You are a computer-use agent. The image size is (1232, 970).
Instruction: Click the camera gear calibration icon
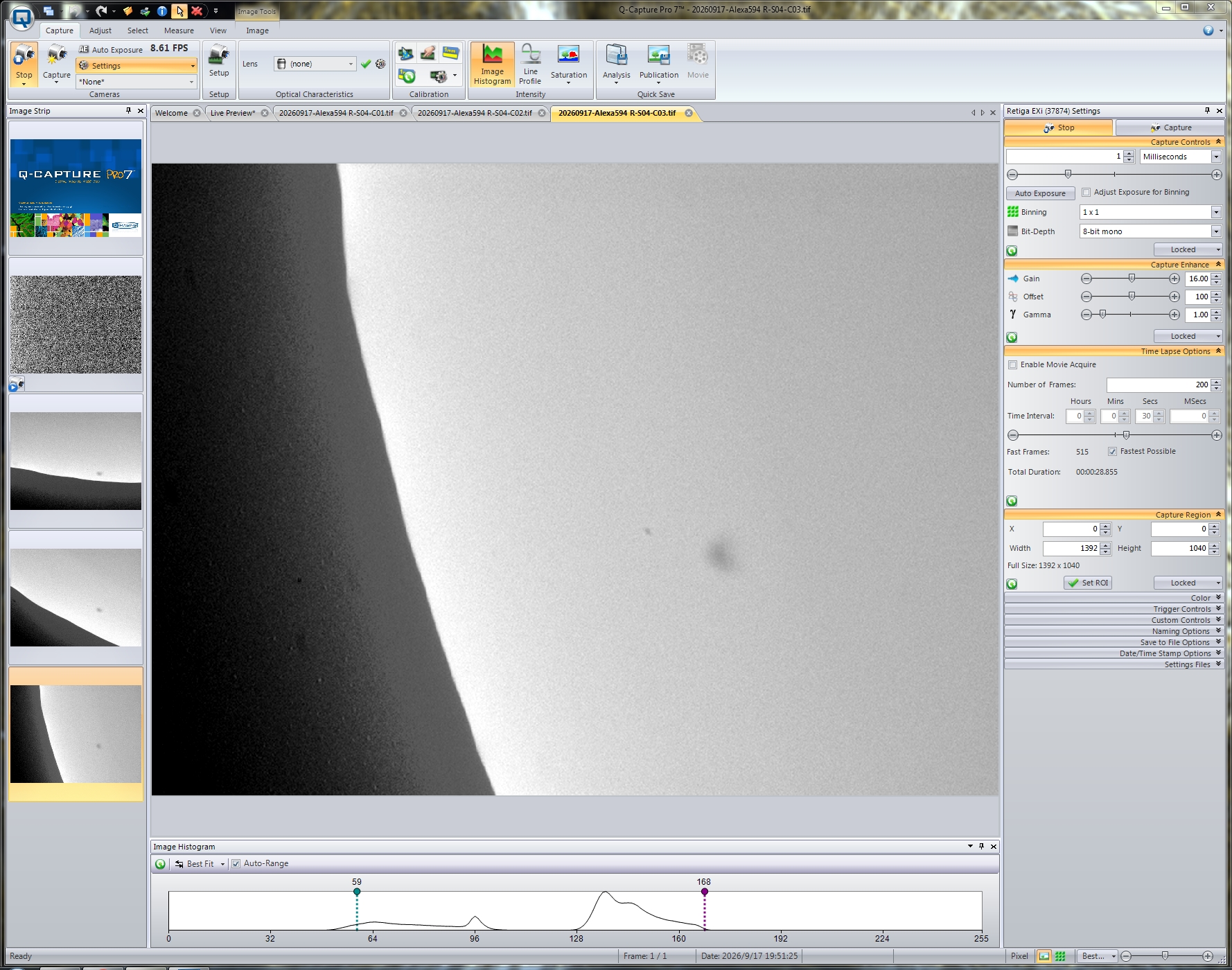[439, 76]
